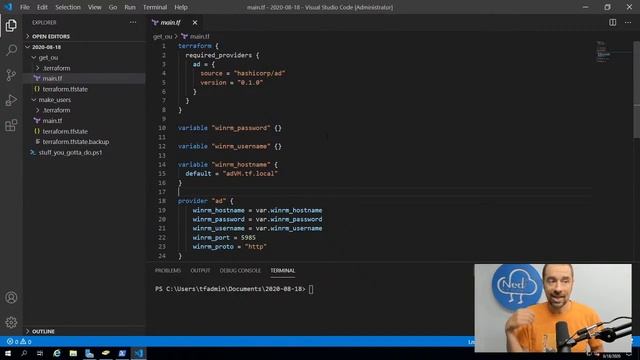640x360 pixels.
Task: Open the View menu
Action: click(x=94, y=7)
